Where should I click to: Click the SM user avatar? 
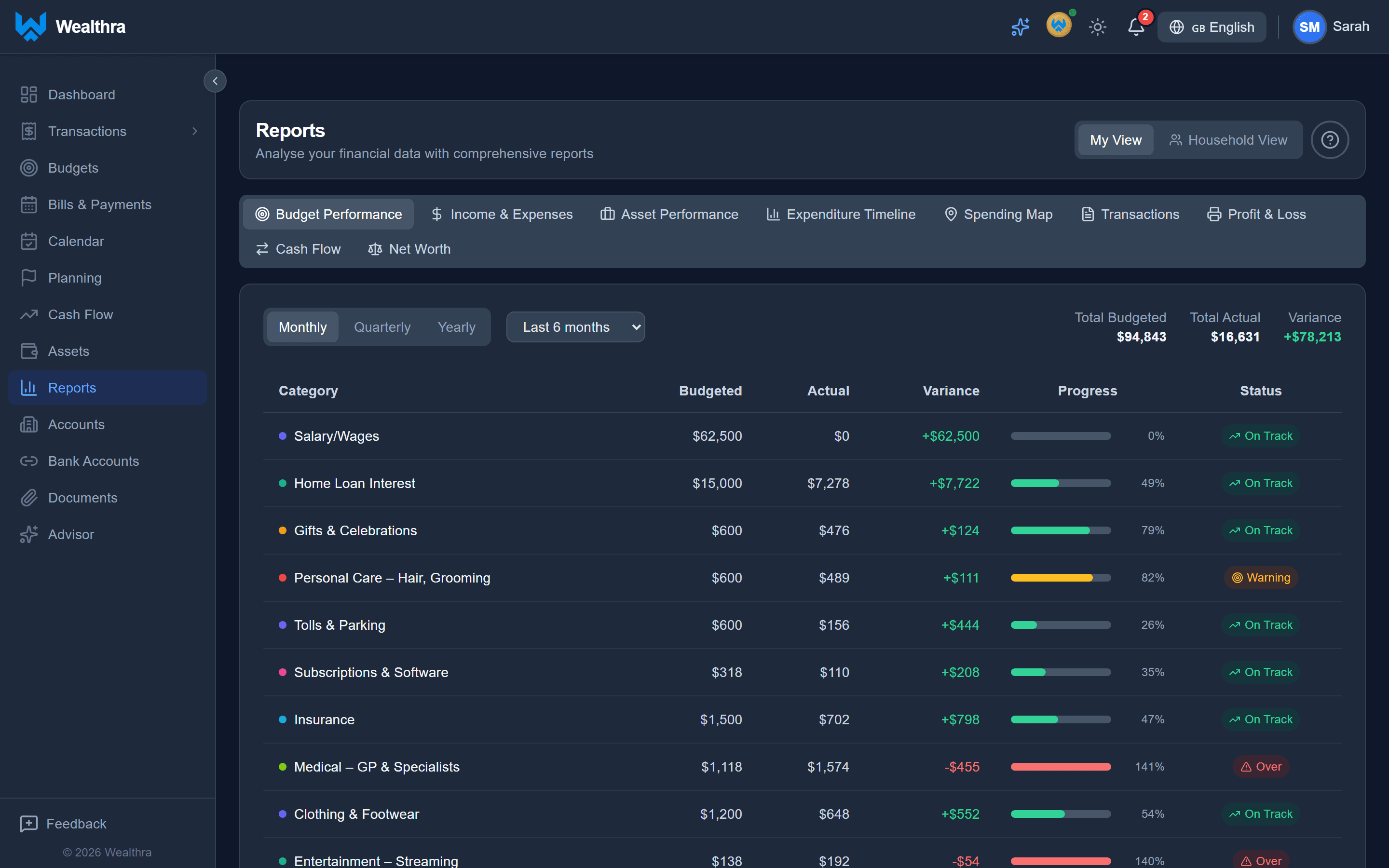[1309, 27]
